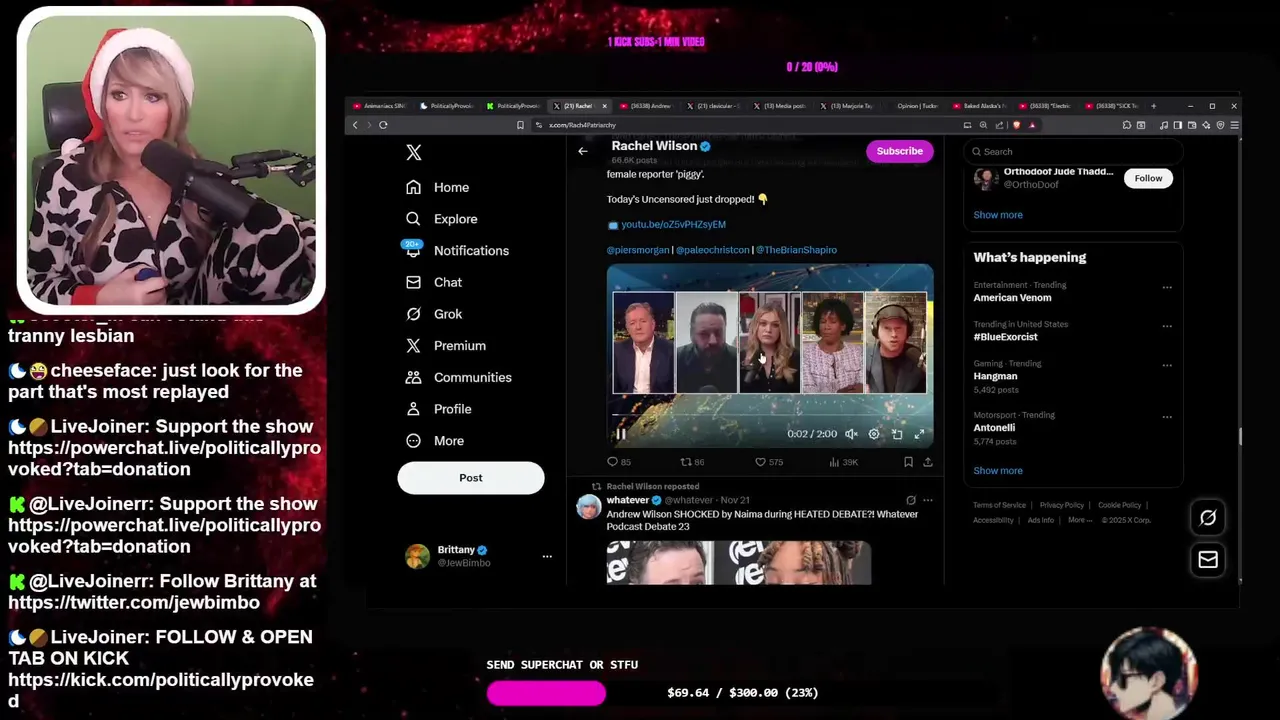The image size is (1280, 720).
Task: Share the Rachel Wilson video post
Action: point(928,462)
